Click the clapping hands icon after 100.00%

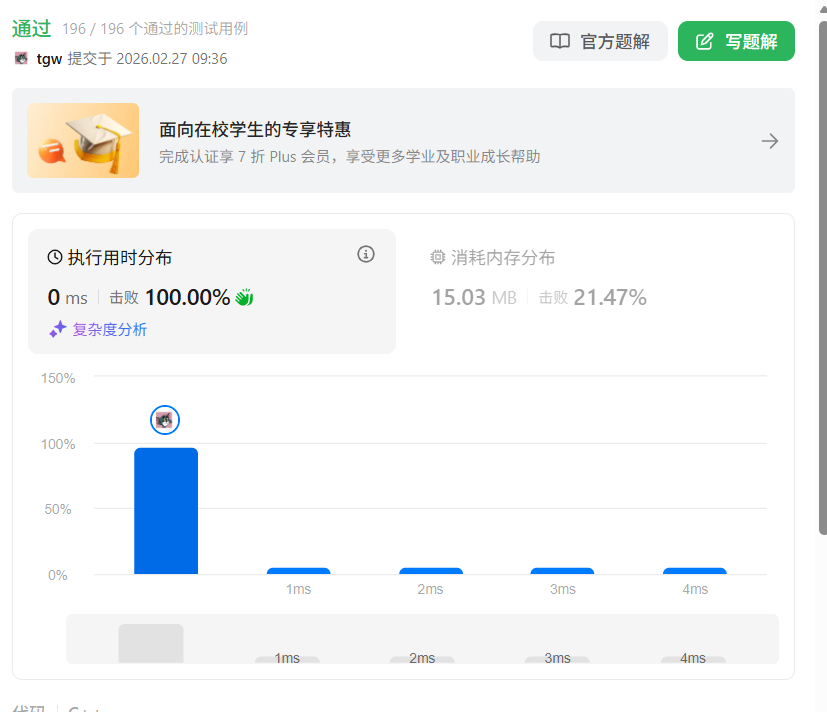tap(244, 297)
